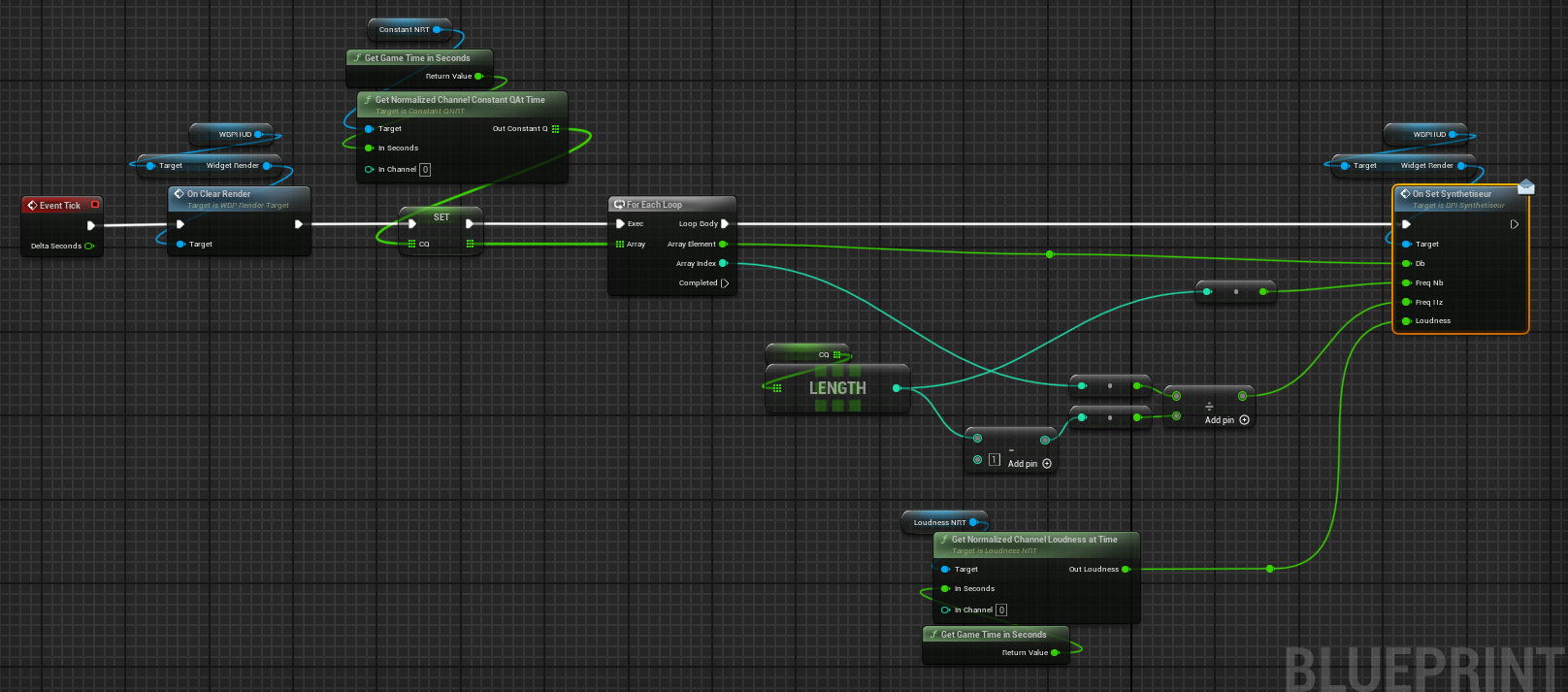The height and width of the screenshot is (692, 1568).
Task: Select the LENGTH node
Action: click(837, 388)
